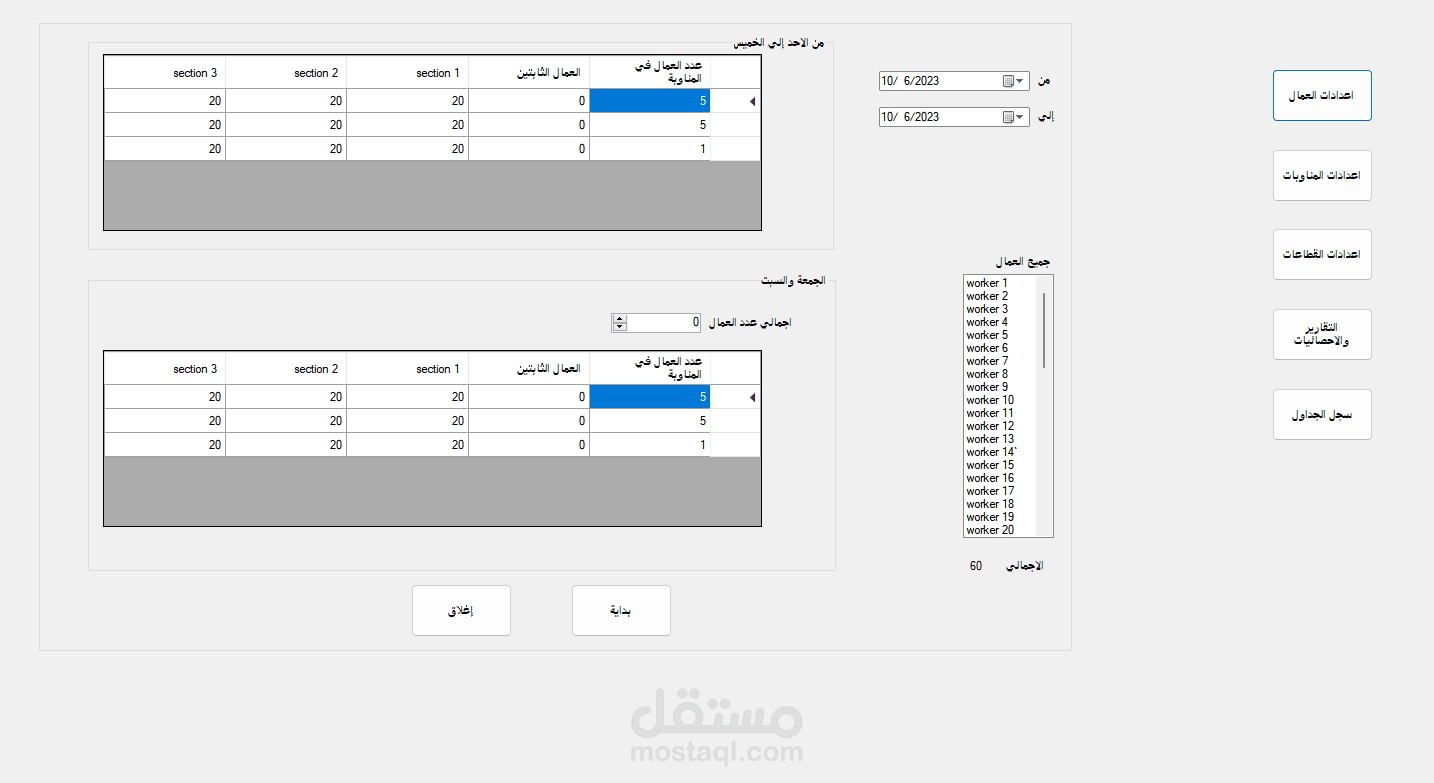Click section 3 cell in الجمعة والسبت row with count 1
Viewport: 1434px width, 783px height.
click(x=165, y=445)
